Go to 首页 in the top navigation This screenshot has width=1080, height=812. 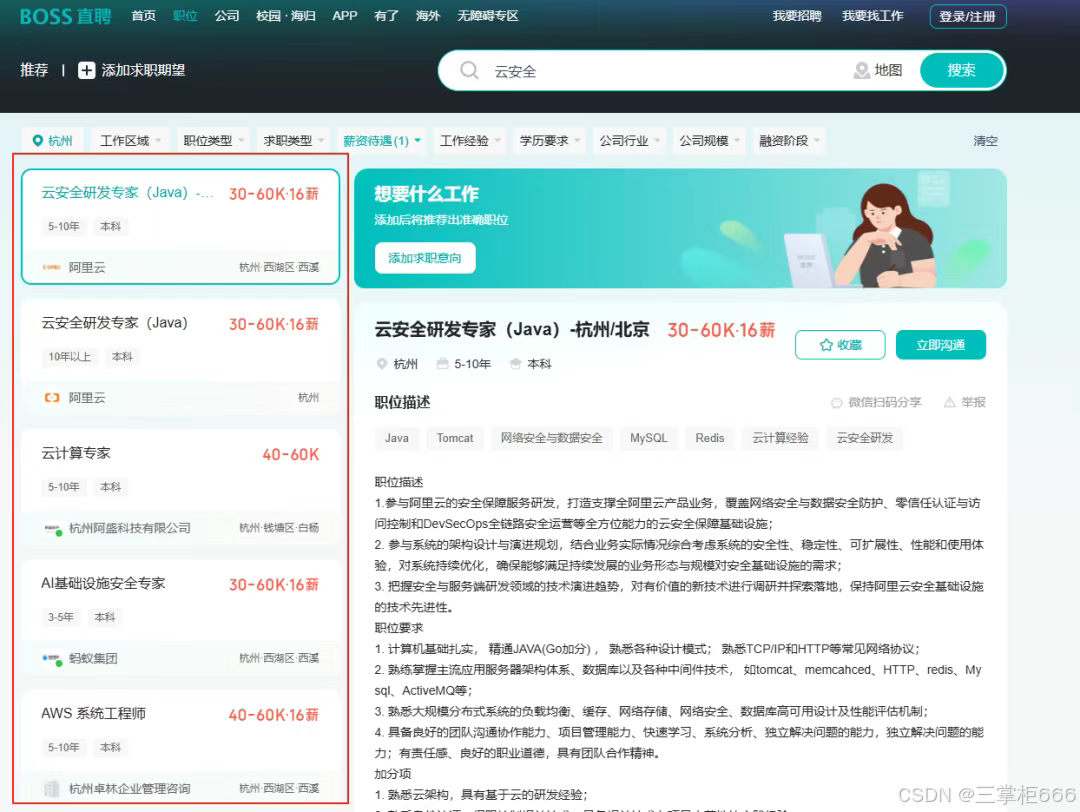coord(143,16)
